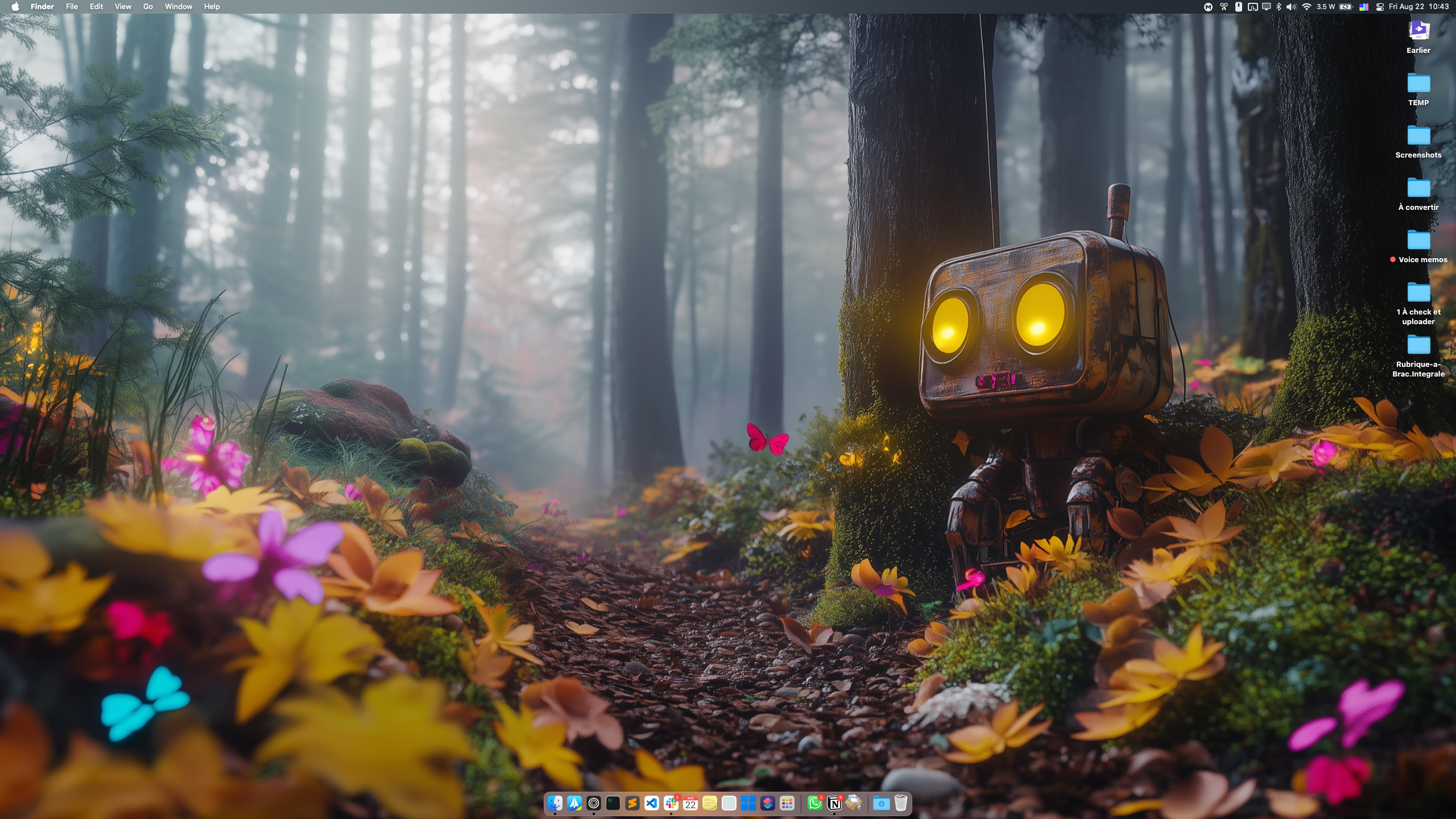Open Visual Studio Code from the Dock
This screenshot has height=819, width=1456.
pyautogui.click(x=651, y=803)
